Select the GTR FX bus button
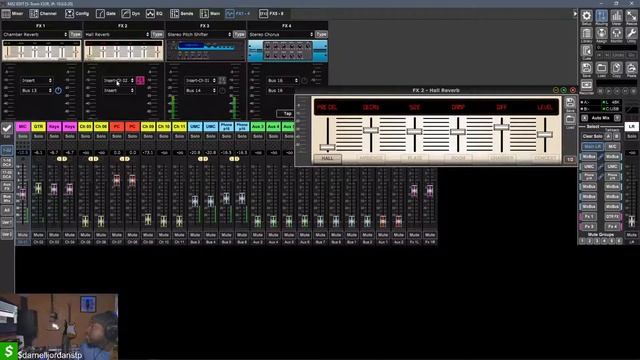The image size is (640, 360). click(613, 216)
